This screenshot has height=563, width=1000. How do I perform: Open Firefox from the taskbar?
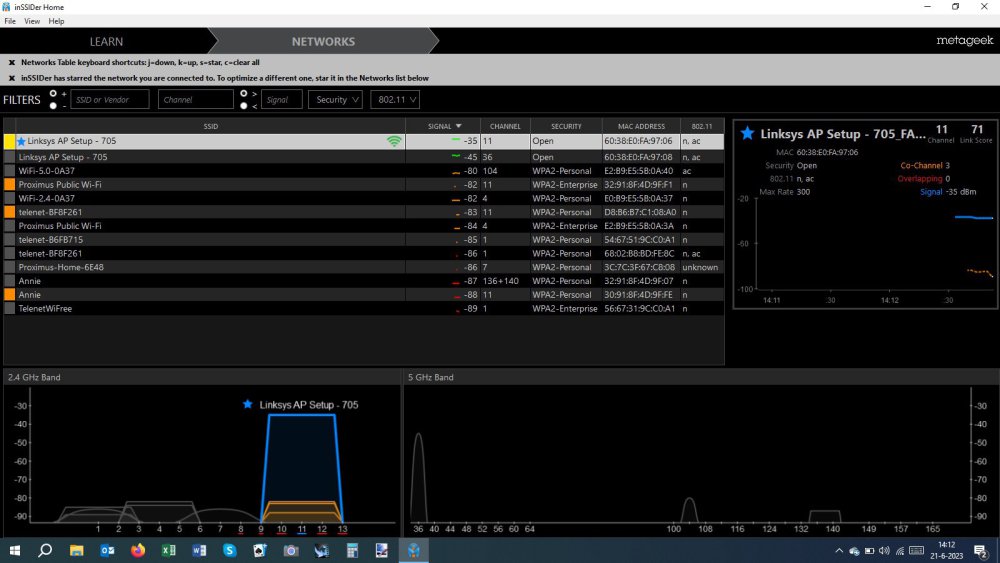point(137,550)
